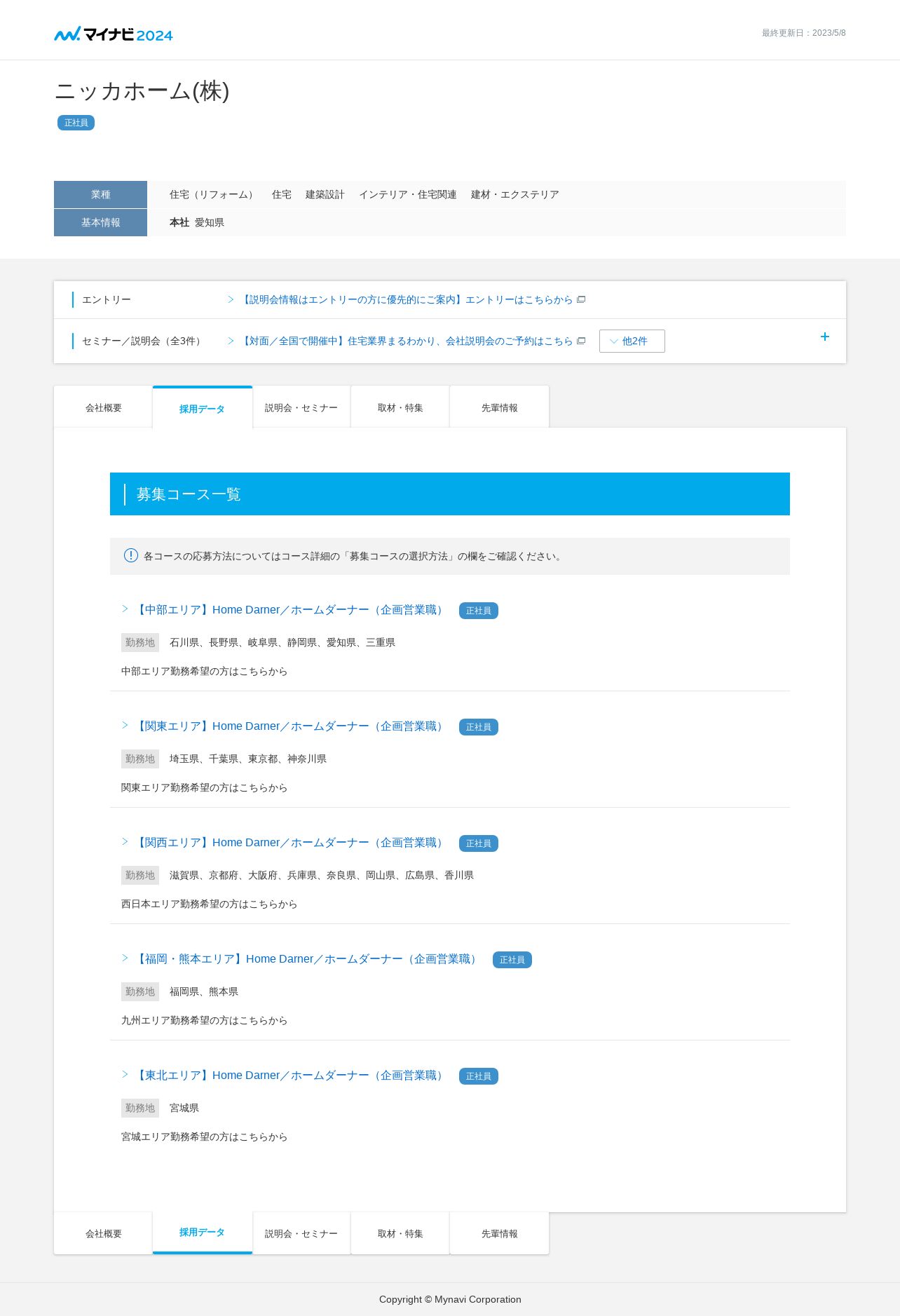Image resolution: width=900 pixels, height=1316 pixels.
Task: Click the 西日本エリア勤務希望の方はこちらから text
Action: 210,904
